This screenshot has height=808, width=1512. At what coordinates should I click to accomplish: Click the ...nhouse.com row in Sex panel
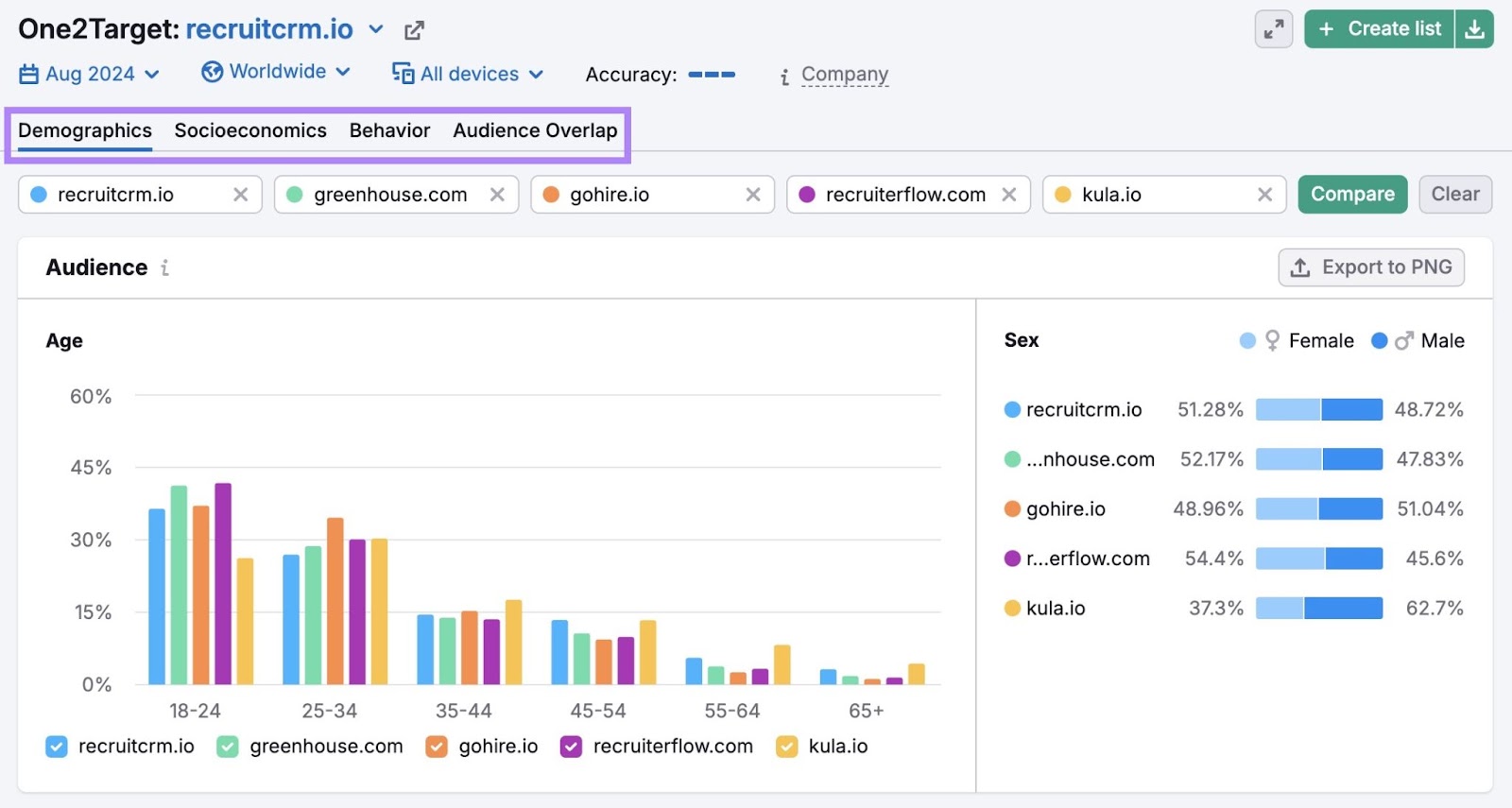[1233, 459]
